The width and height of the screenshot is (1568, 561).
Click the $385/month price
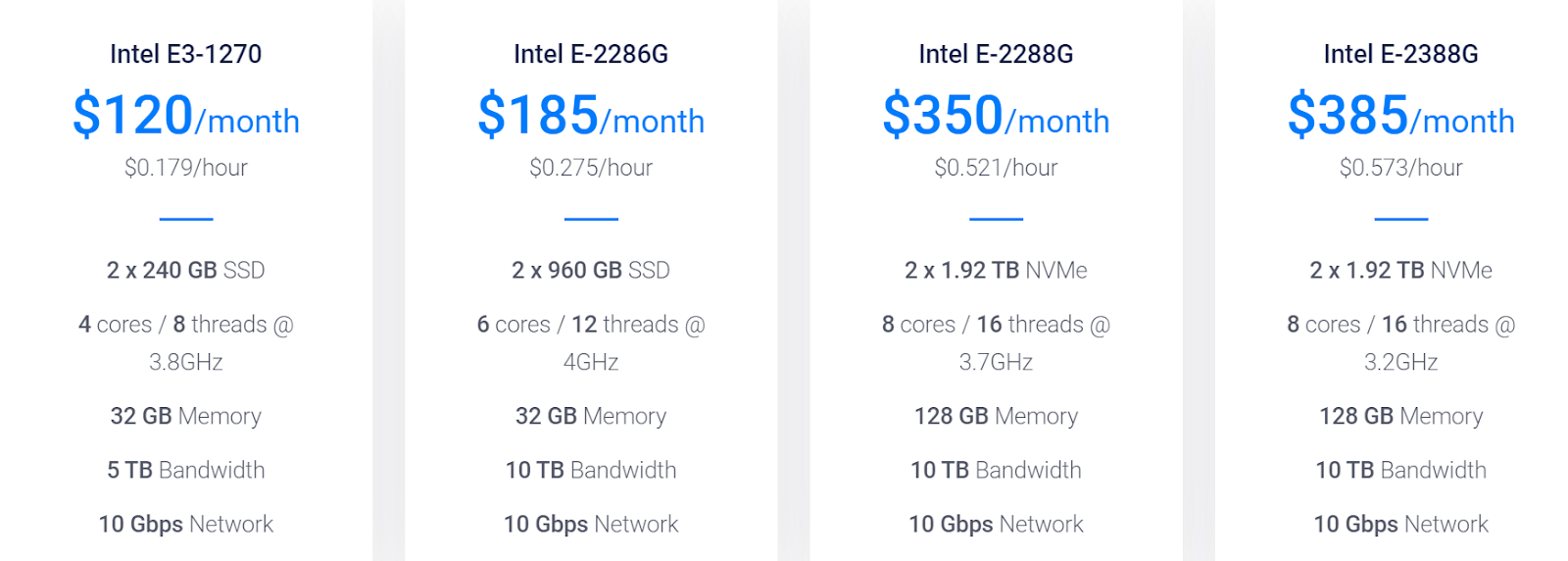tap(1401, 116)
